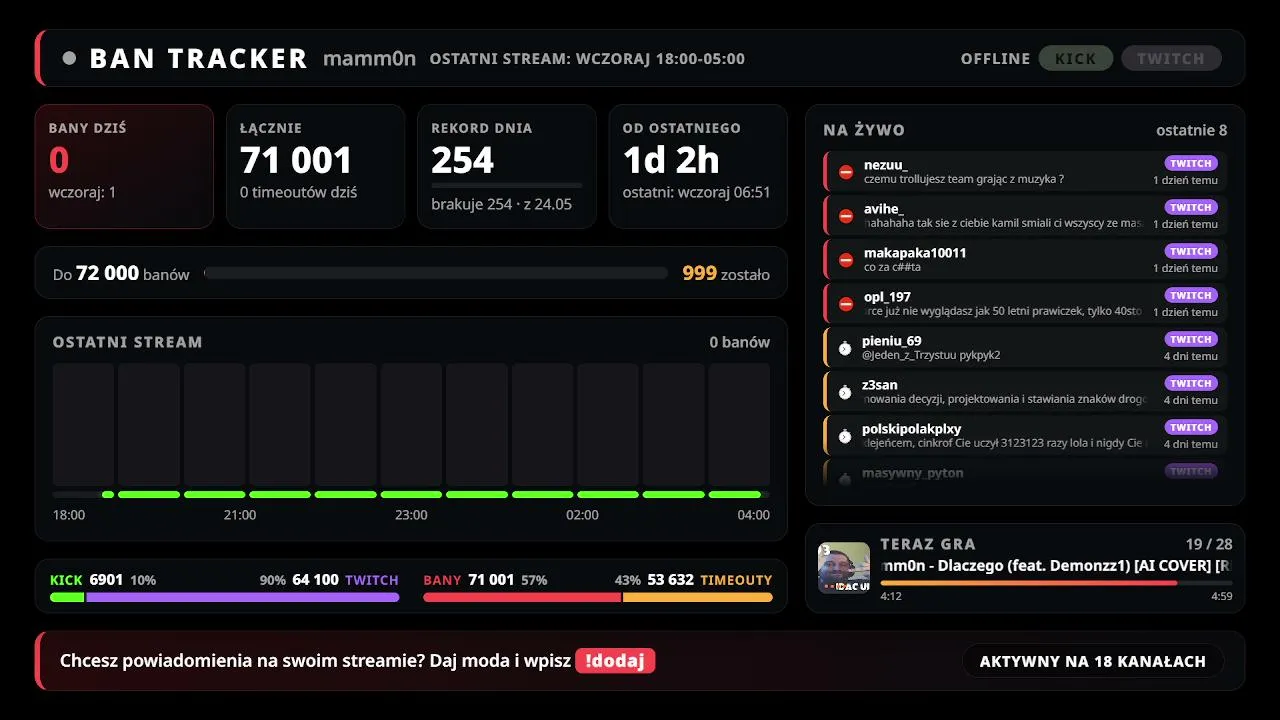The image size is (1280, 720).
Task: Click the first bar in the OSTATNI STREAM chart
Action: click(83, 425)
